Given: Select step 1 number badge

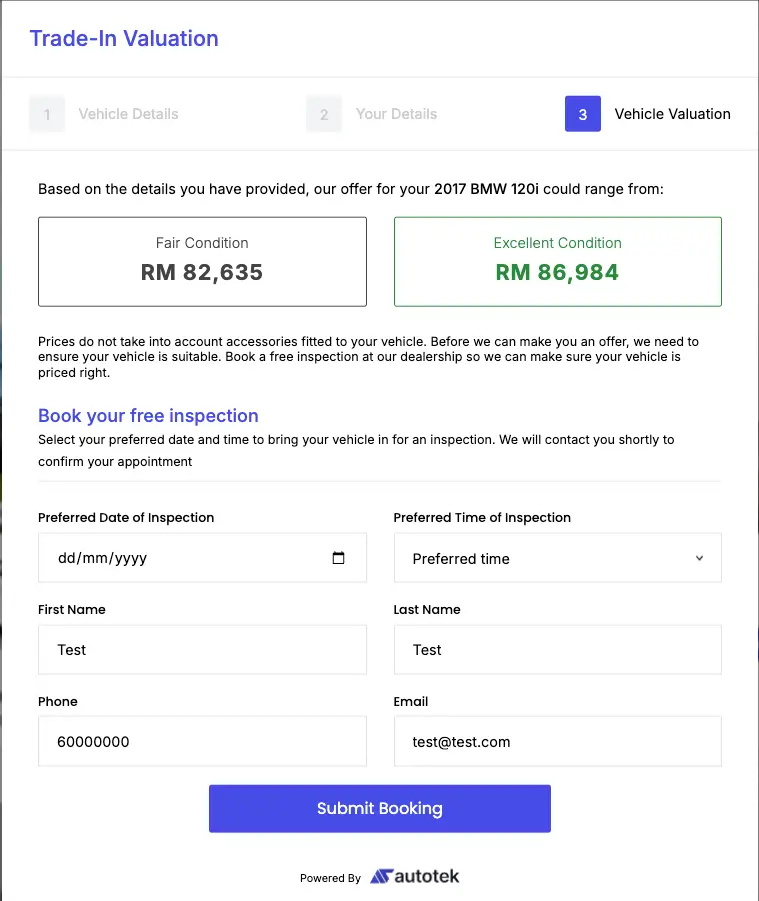Looking at the screenshot, I should pyautogui.click(x=47, y=114).
